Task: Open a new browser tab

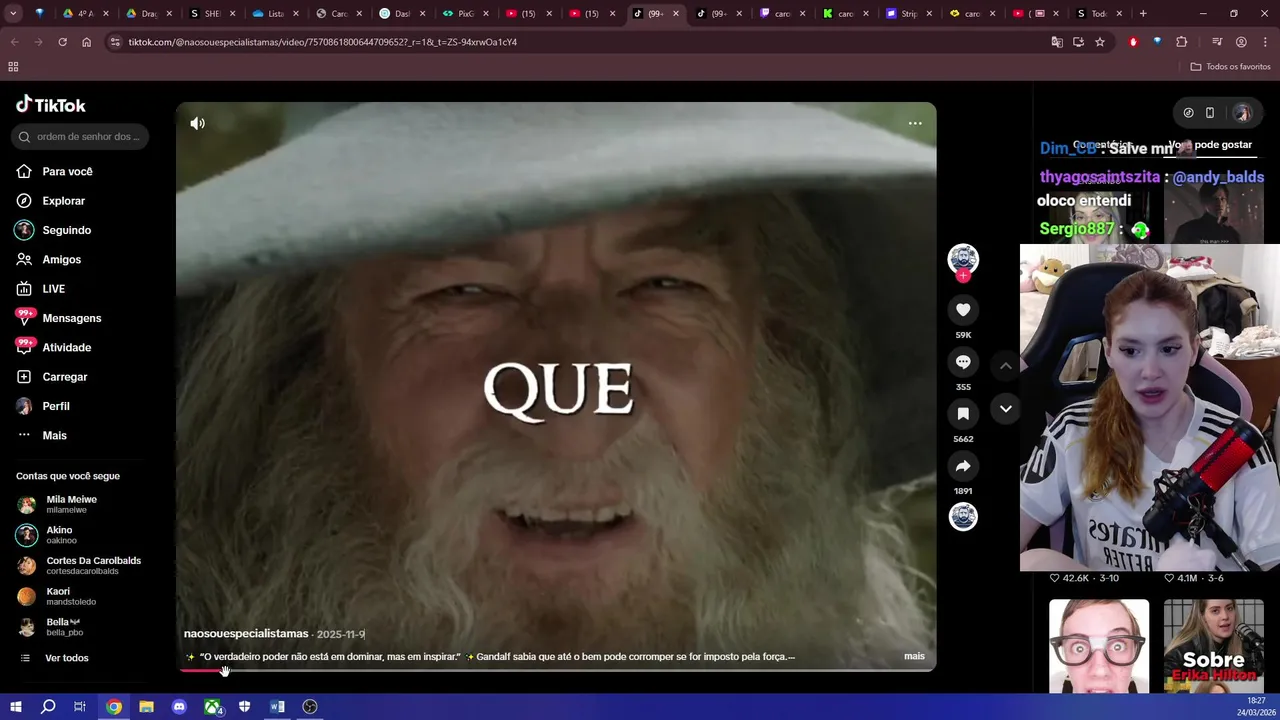Action: [1143, 14]
